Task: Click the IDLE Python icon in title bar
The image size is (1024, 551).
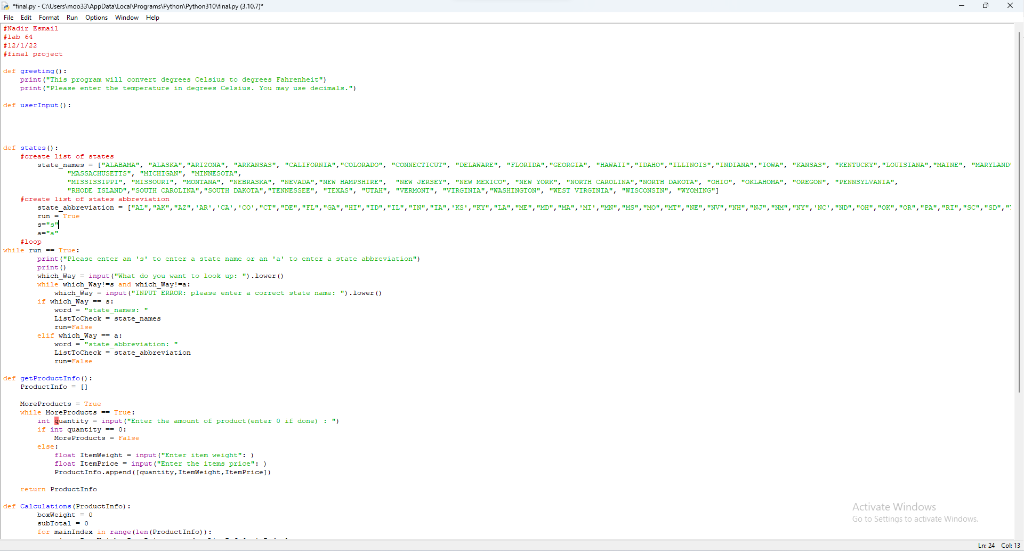Action: coord(6,6)
